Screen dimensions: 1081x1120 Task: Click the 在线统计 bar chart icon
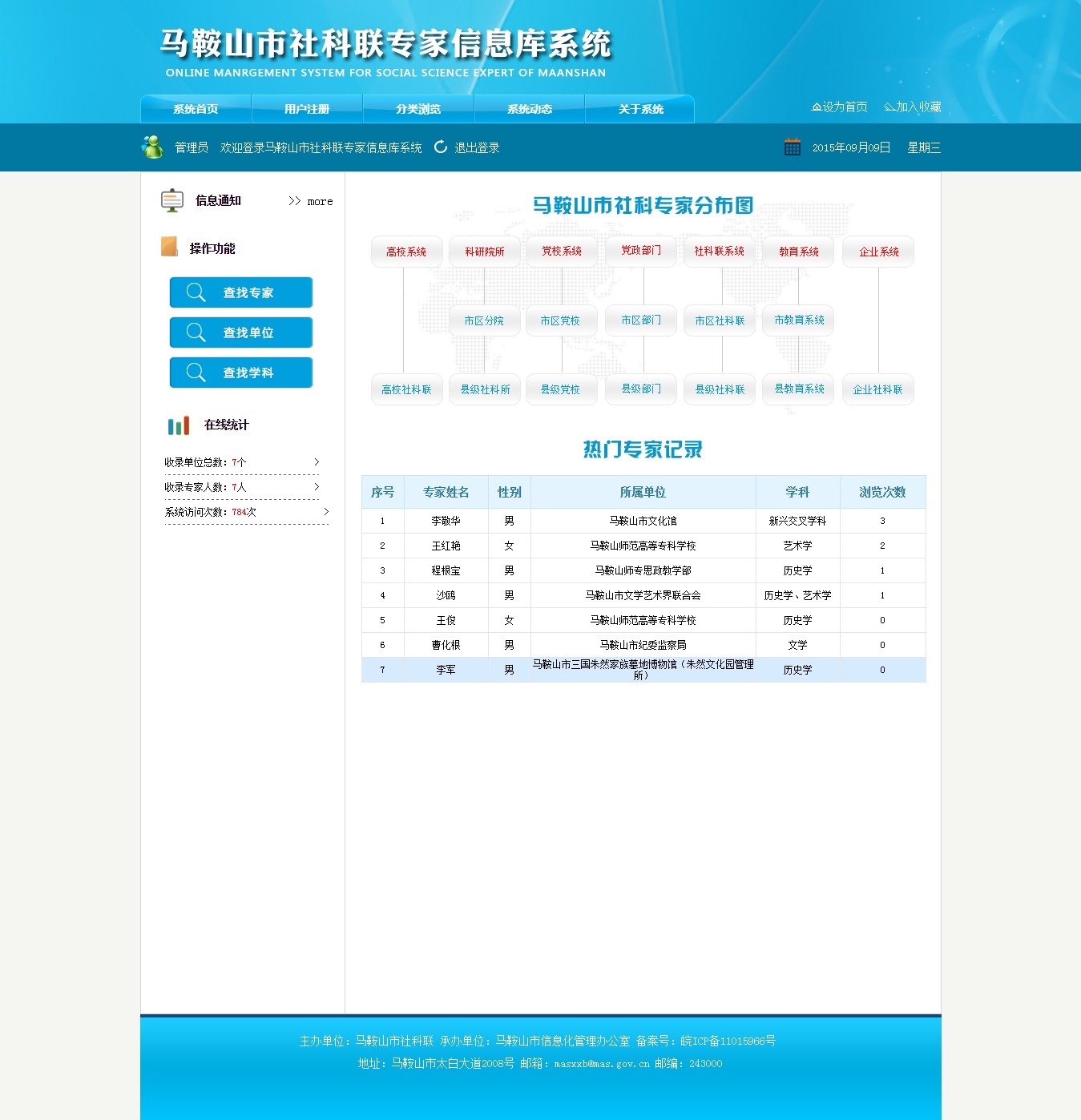point(178,425)
